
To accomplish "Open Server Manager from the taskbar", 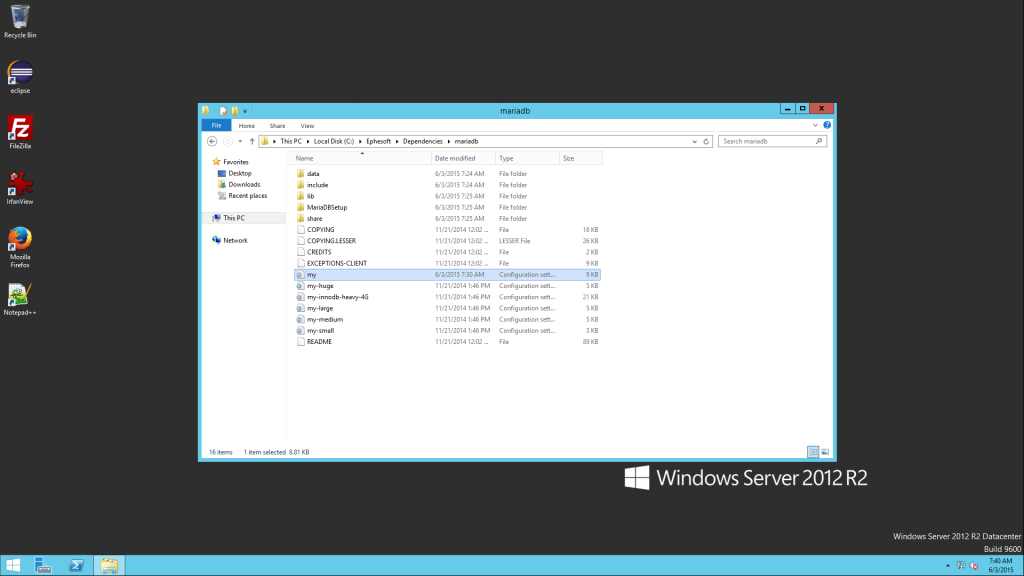I will coord(43,566).
